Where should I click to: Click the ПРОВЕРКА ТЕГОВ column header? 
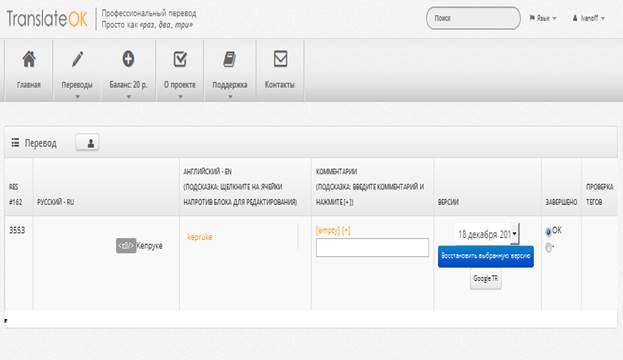pos(599,194)
